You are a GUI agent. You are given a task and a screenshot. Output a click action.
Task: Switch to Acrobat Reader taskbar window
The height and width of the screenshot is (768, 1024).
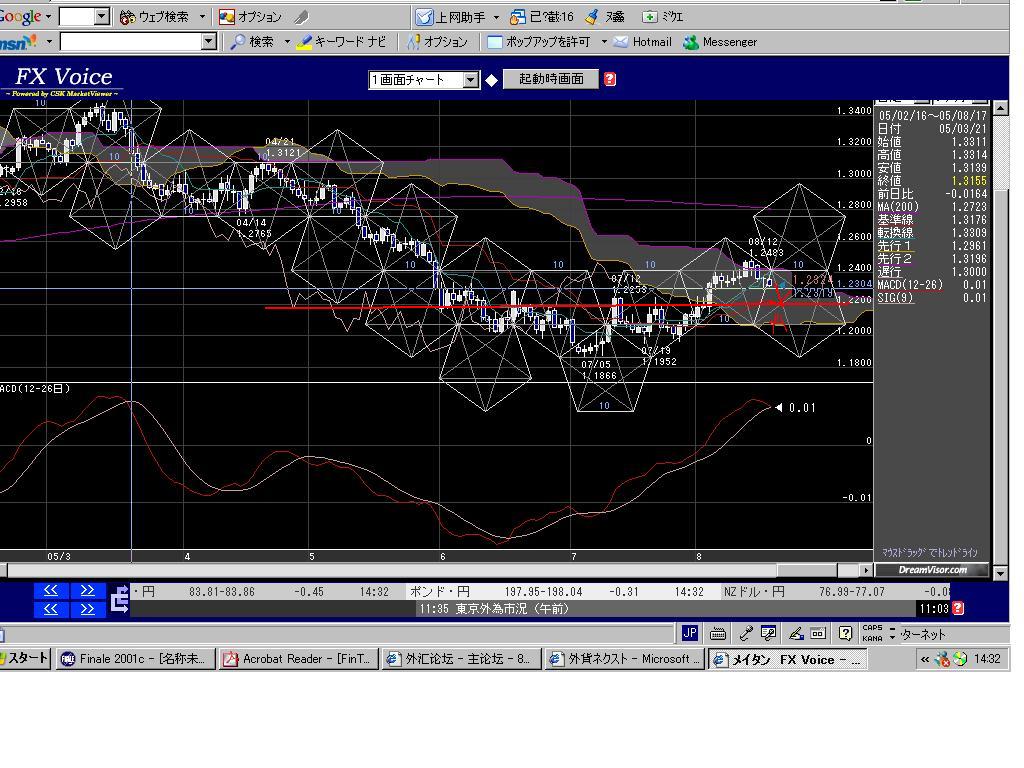pyautogui.click(x=298, y=659)
